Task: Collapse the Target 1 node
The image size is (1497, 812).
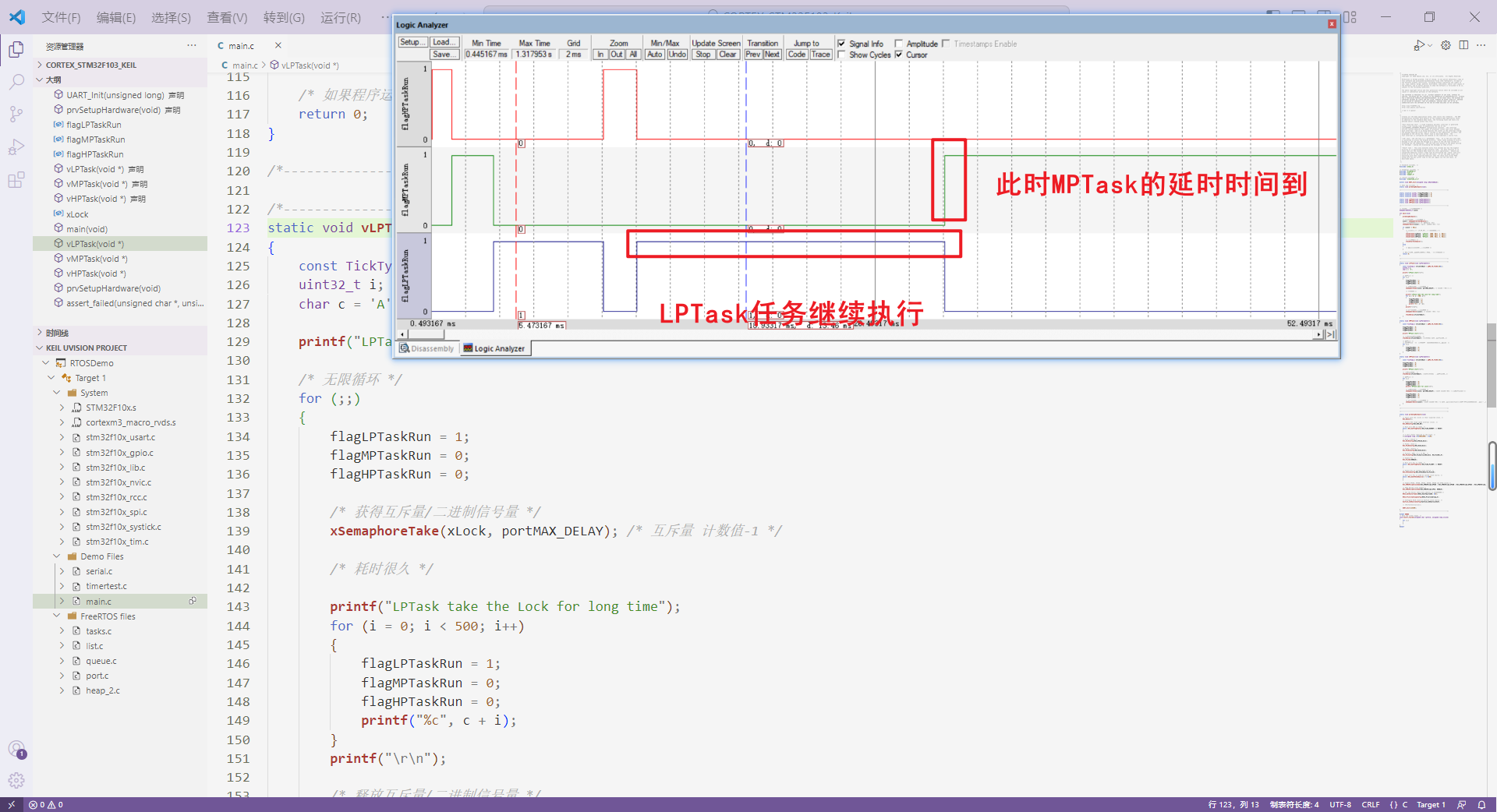Action: tap(51, 378)
